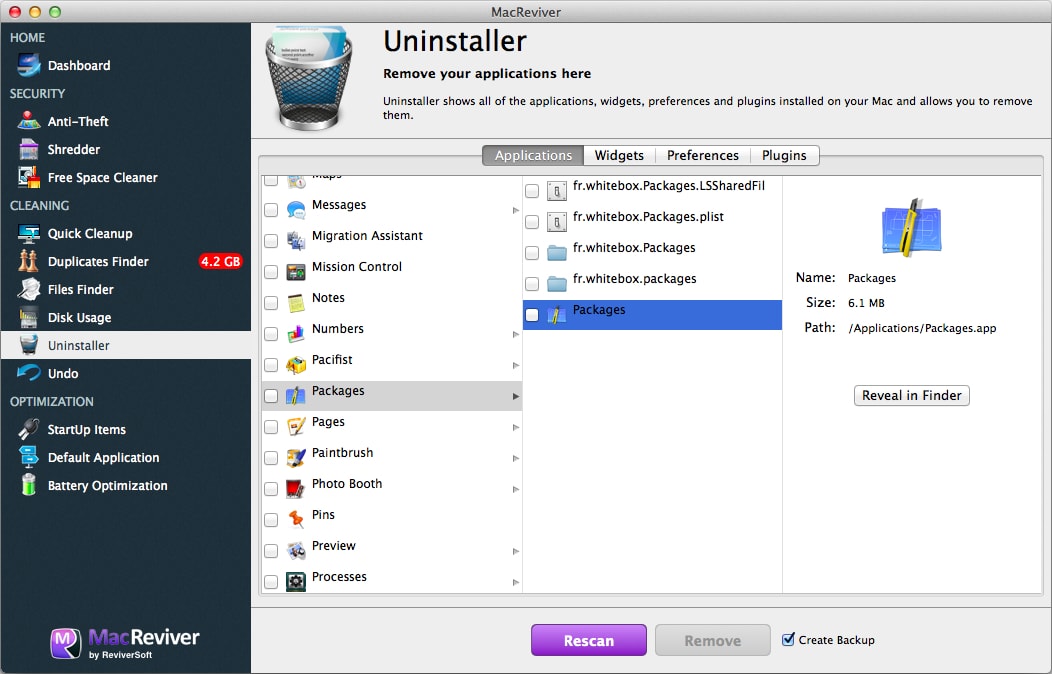This screenshot has height=674, width=1052.
Task: Click the Rescan button
Action: click(x=589, y=640)
